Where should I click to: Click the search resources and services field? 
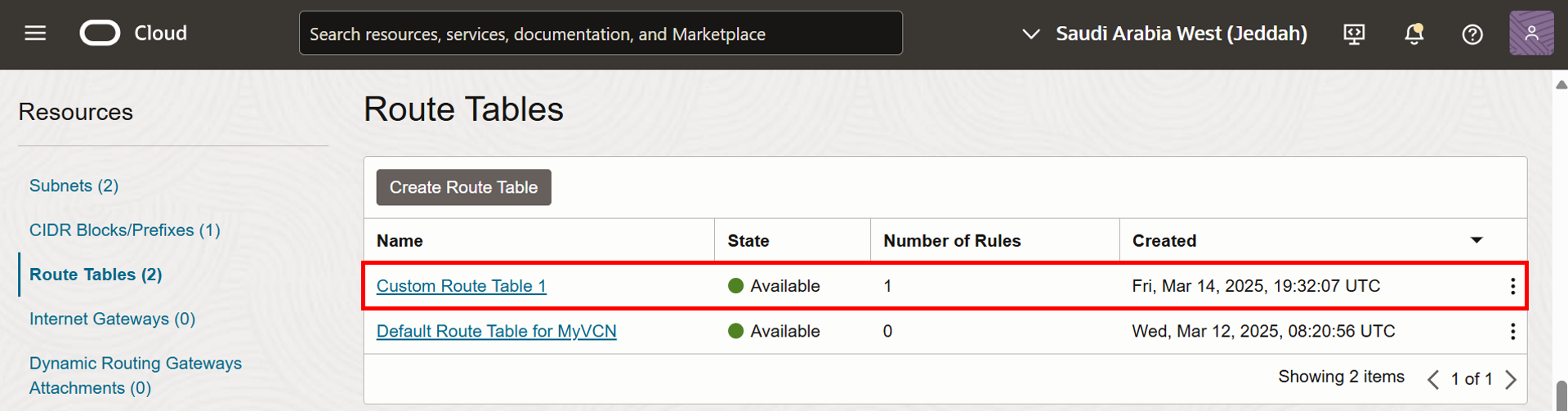(601, 34)
